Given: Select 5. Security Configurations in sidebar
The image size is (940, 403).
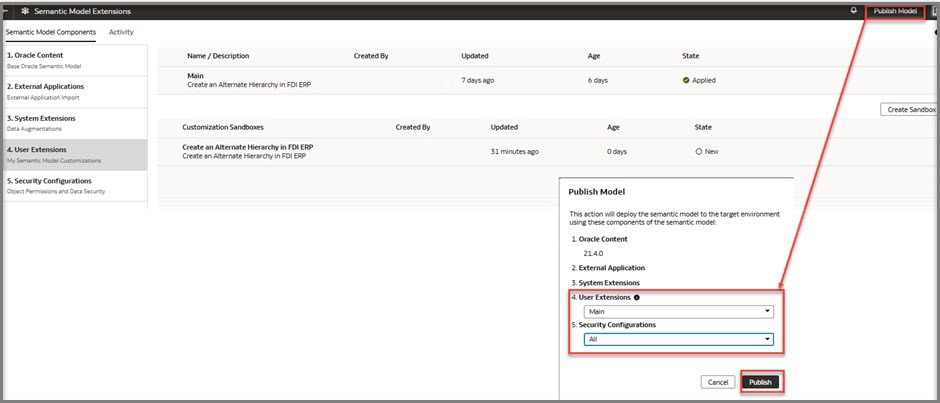Looking at the screenshot, I should tap(75, 186).
